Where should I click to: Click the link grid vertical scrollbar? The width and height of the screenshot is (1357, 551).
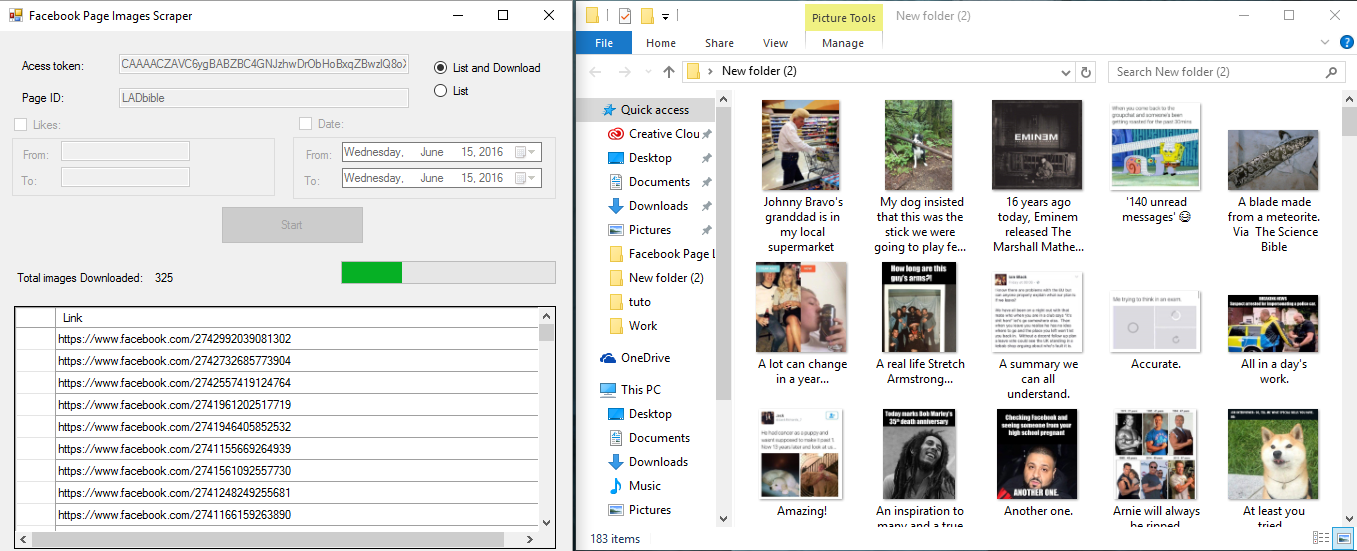point(546,419)
